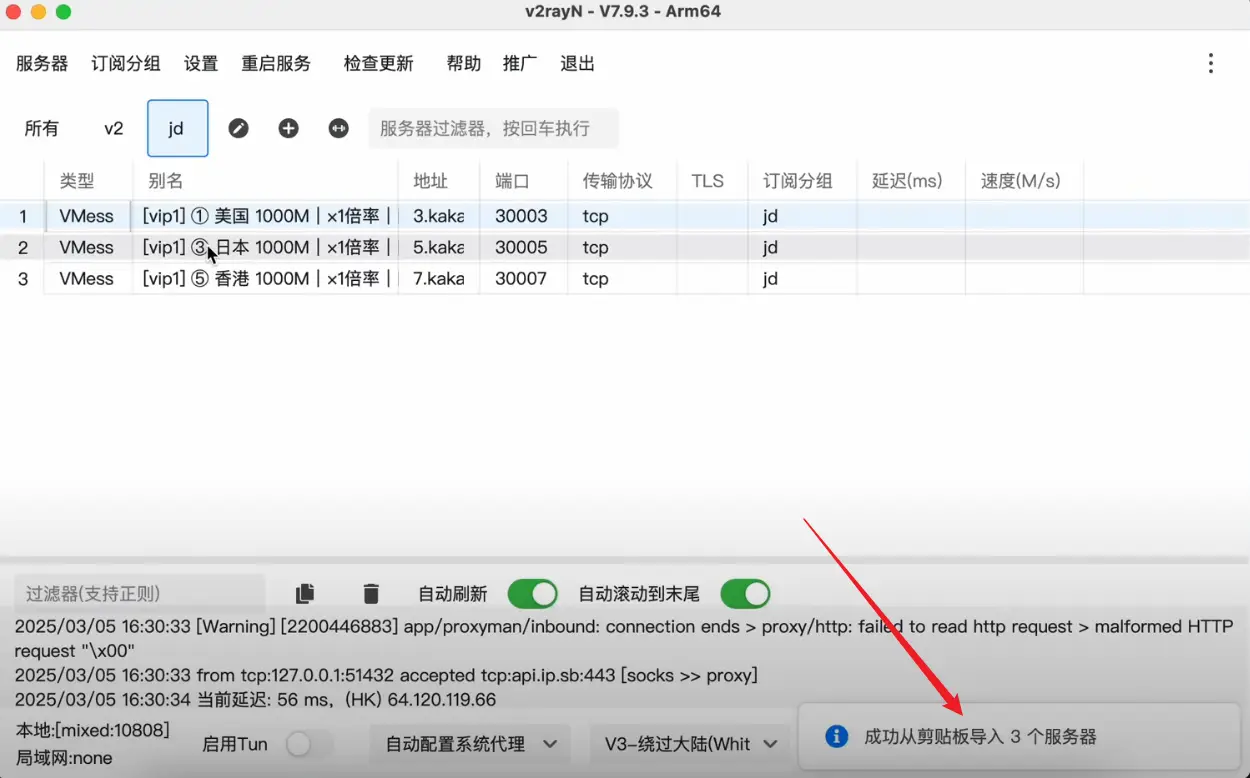Expand the 自动配置系统代理 dropdown
Viewport: 1250px width, 778px height.
(471, 744)
